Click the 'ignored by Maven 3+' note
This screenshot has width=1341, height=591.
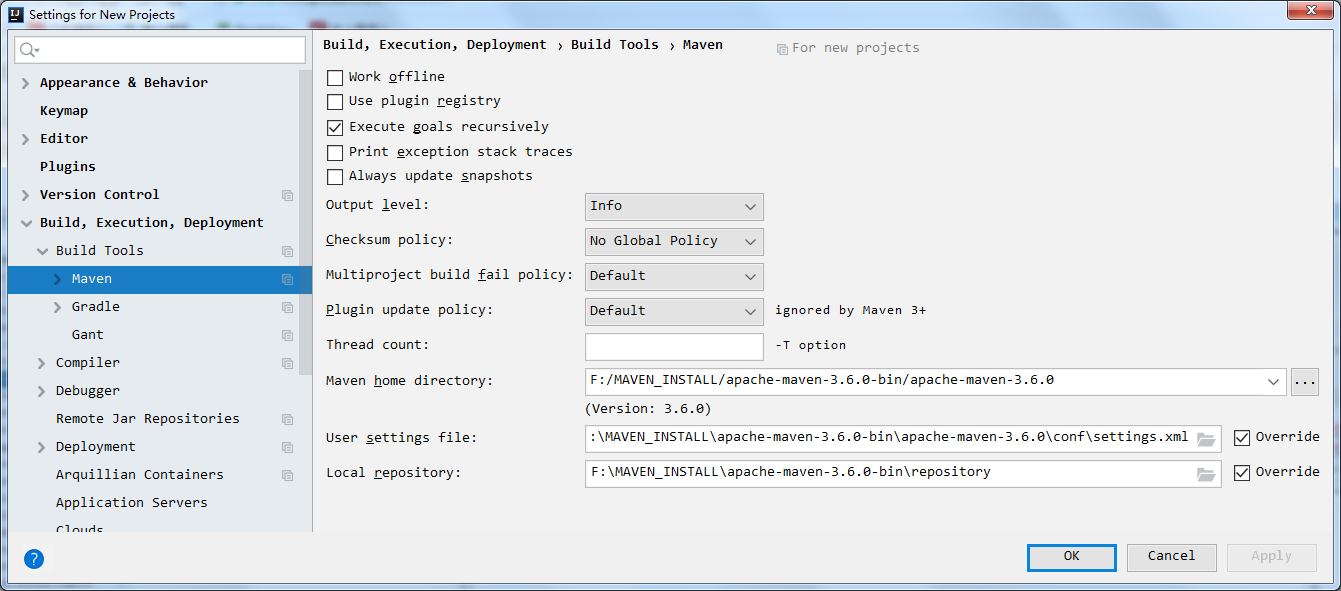pyautogui.click(x=850, y=311)
